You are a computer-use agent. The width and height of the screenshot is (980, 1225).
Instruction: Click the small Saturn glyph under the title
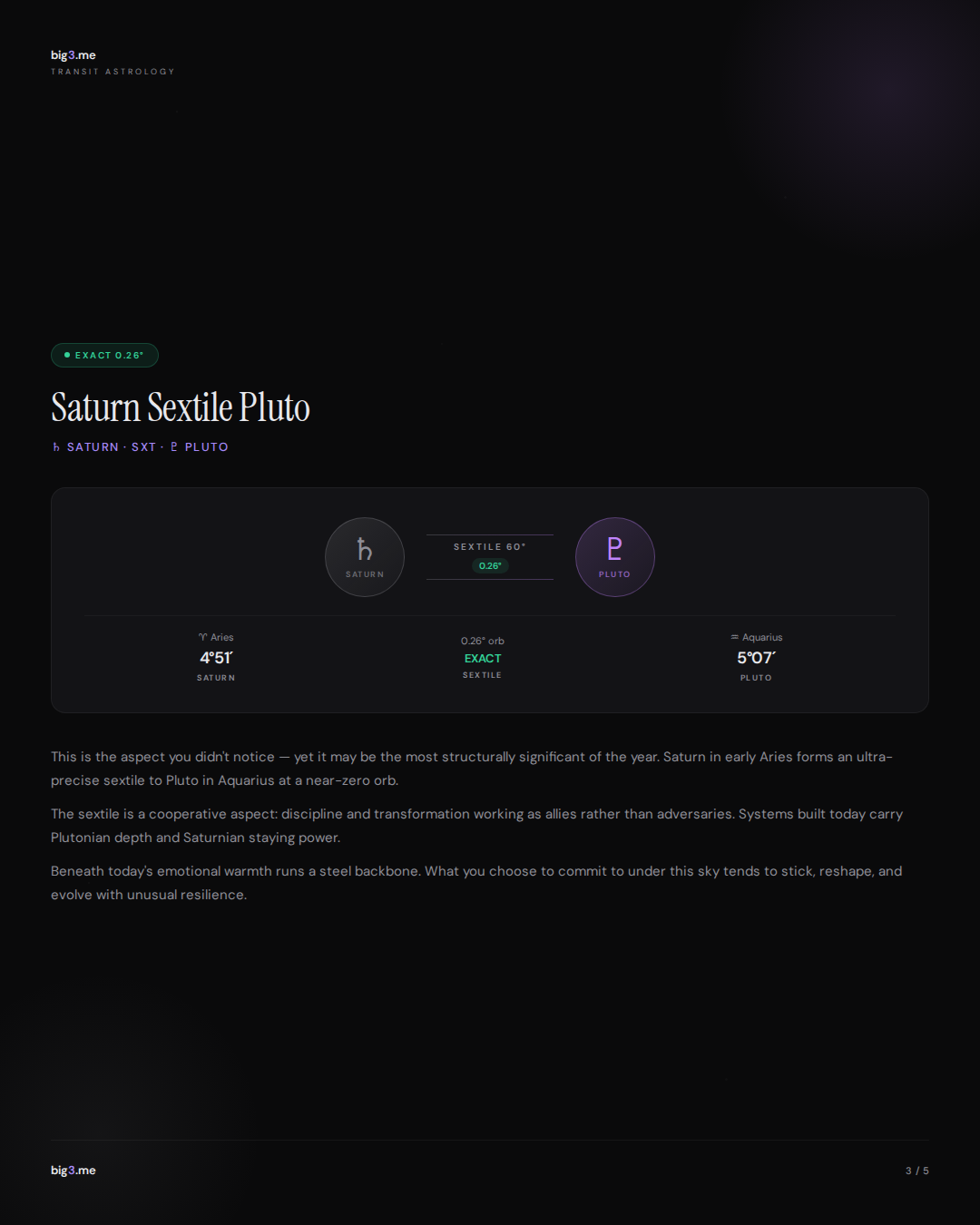click(56, 447)
